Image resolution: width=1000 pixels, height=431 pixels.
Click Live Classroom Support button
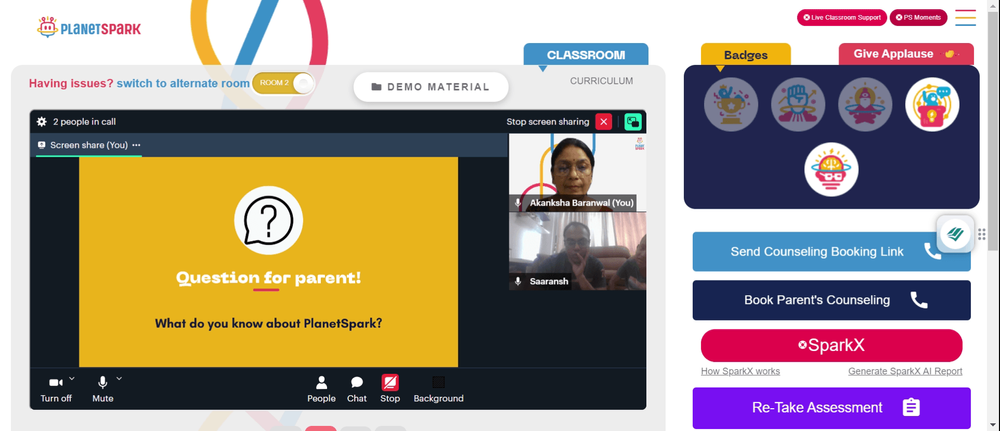pyautogui.click(x=842, y=18)
